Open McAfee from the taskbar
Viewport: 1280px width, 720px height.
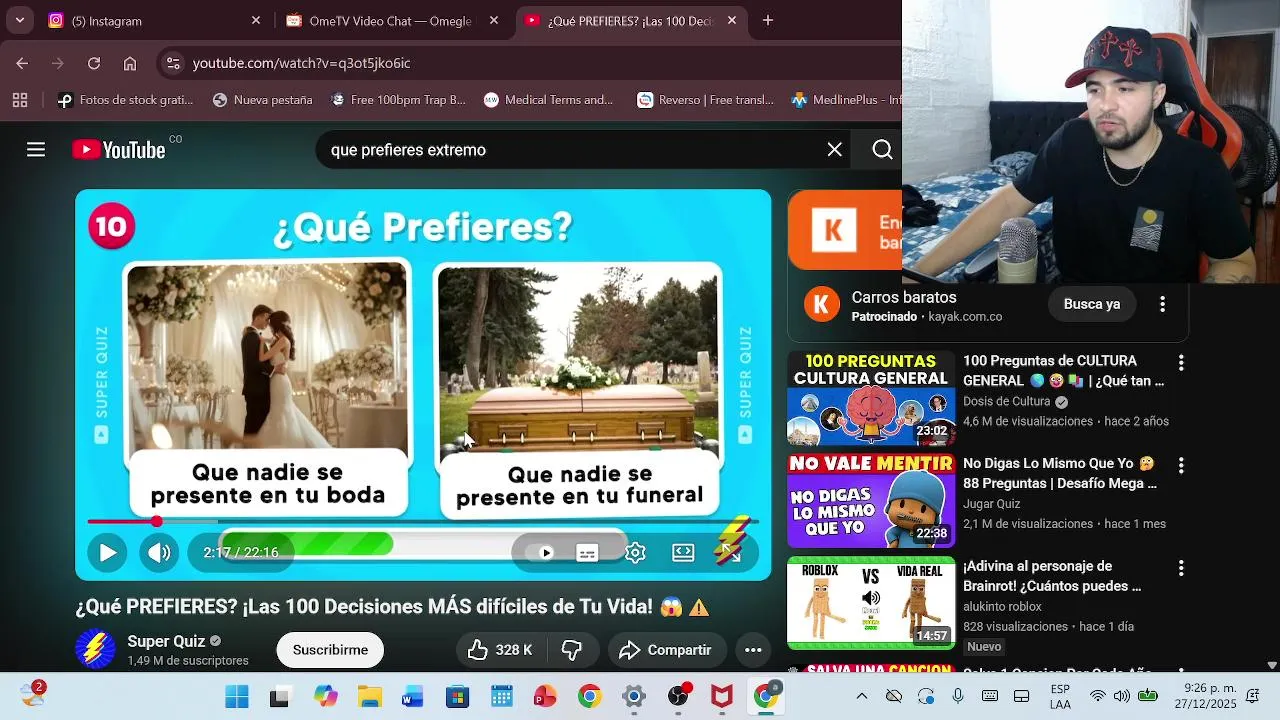click(722, 697)
